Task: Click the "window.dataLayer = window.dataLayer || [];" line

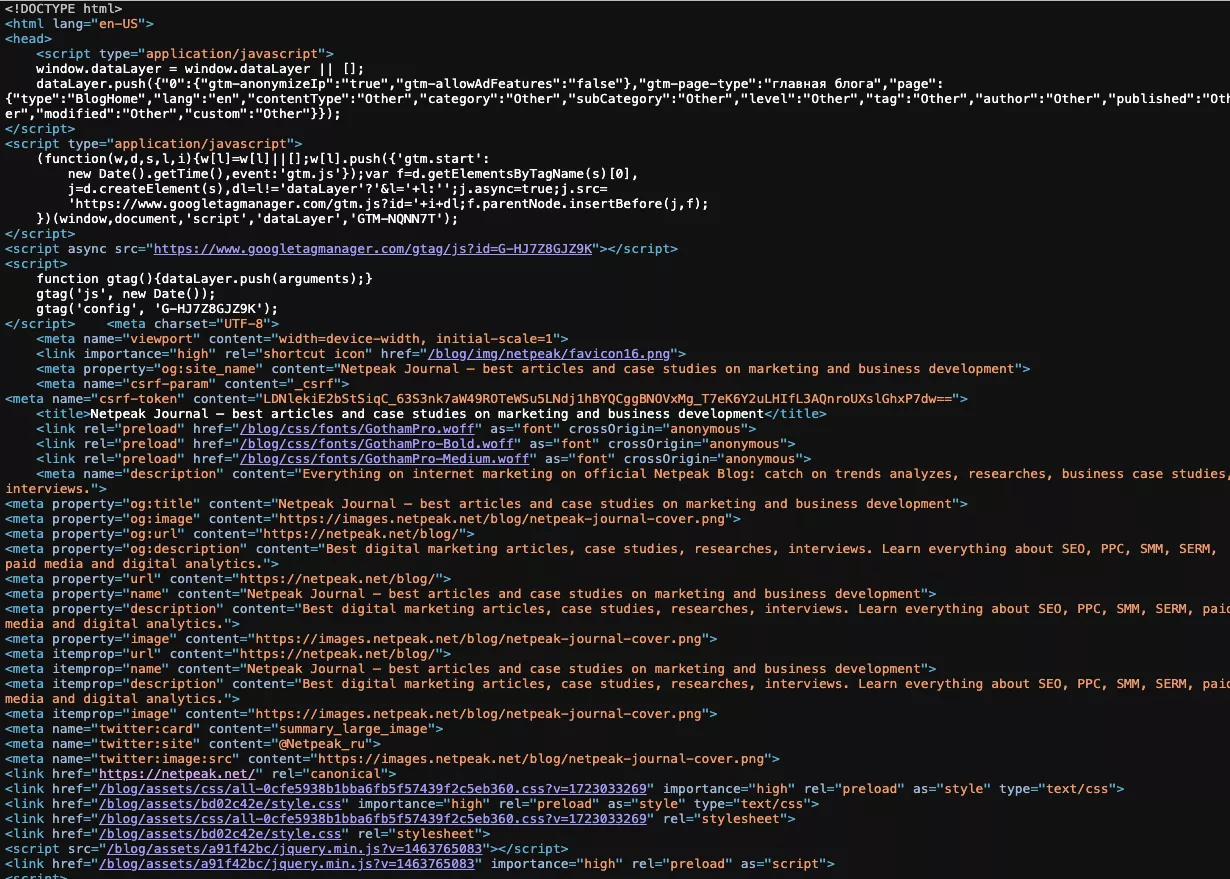Action: tap(201, 69)
